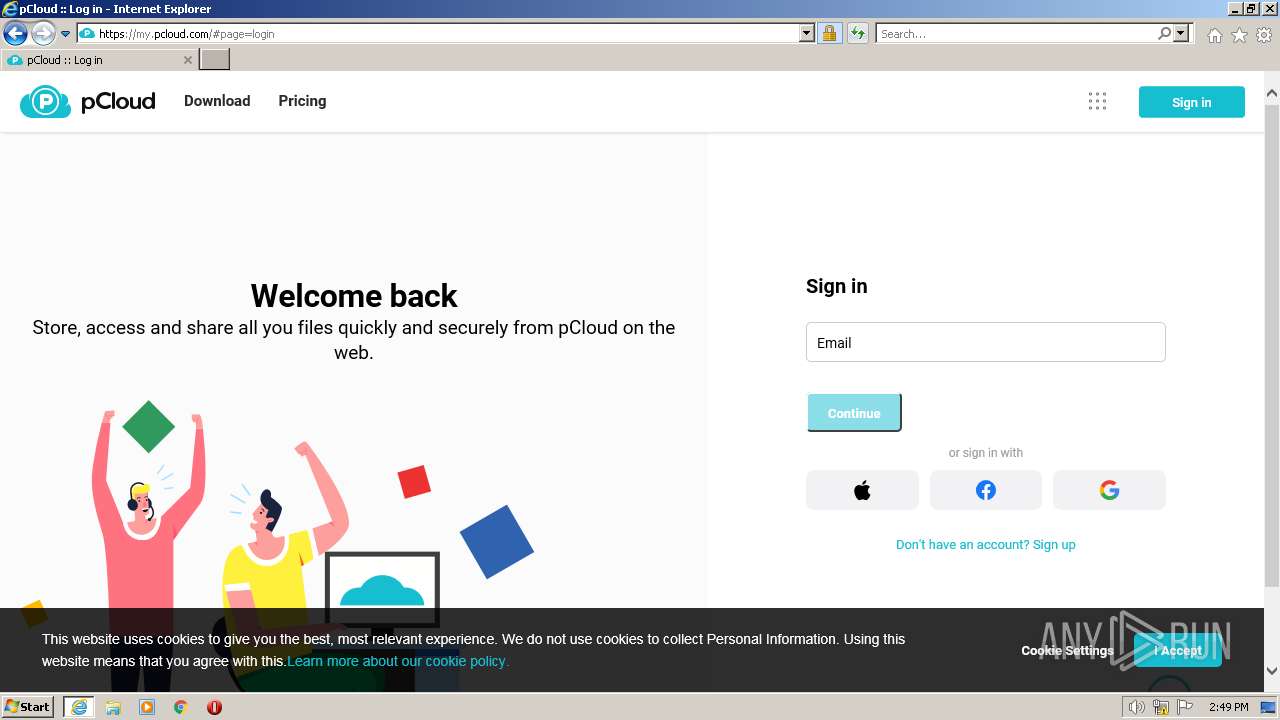Open Favorites star icon
The height and width of the screenshot is (720, 1280).
tap(1239, 35)
